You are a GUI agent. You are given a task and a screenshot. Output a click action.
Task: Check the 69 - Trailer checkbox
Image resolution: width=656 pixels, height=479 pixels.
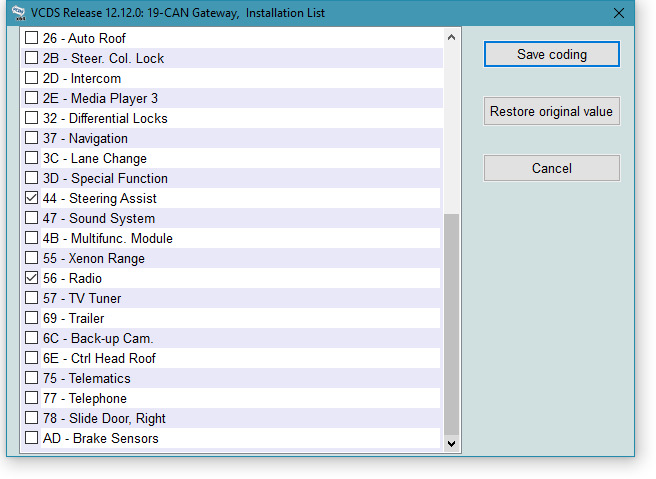[31, 318]
